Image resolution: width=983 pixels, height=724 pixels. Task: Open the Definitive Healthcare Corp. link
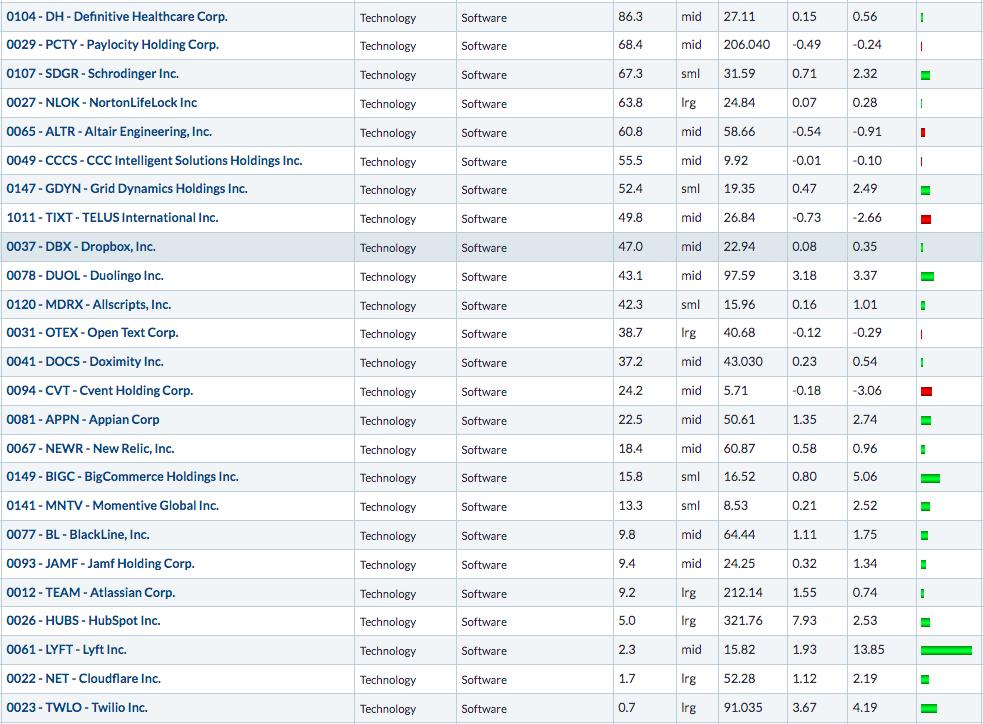coord(117,17)
